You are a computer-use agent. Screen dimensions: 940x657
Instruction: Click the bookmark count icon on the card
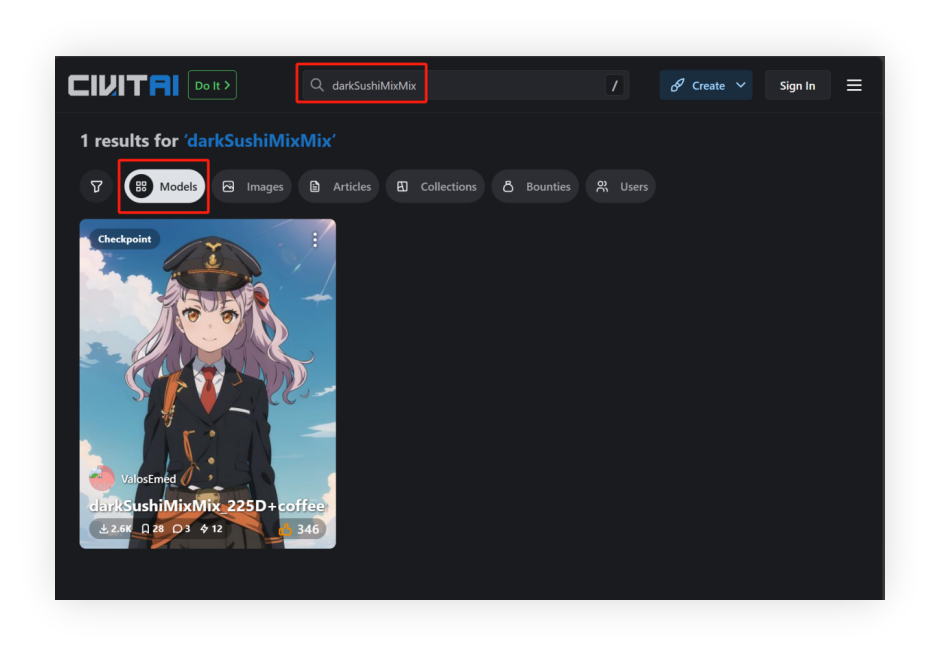point(144,528)
